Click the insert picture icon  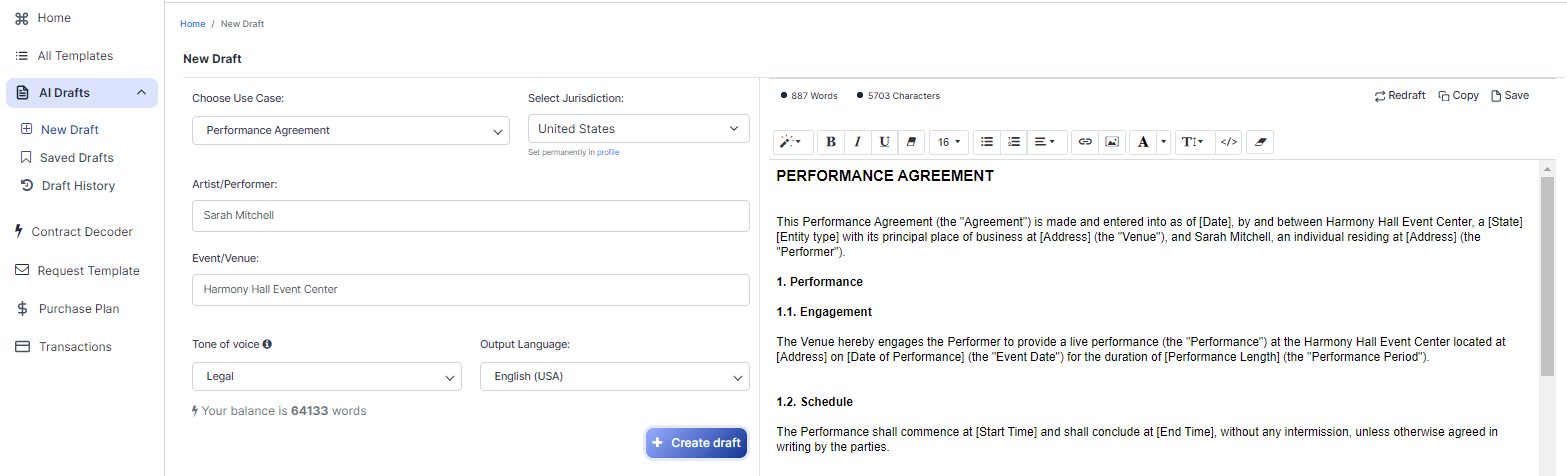[x=1112, y=142]
